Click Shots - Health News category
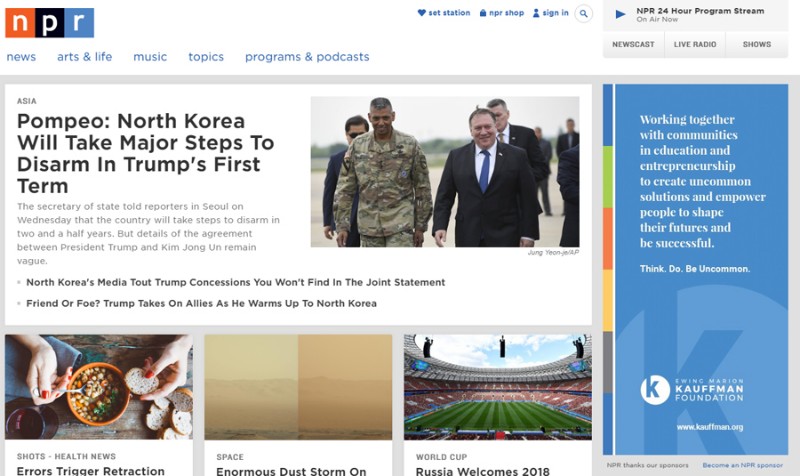Viewport: 800px width, 476px height. (x=66, y=456)
